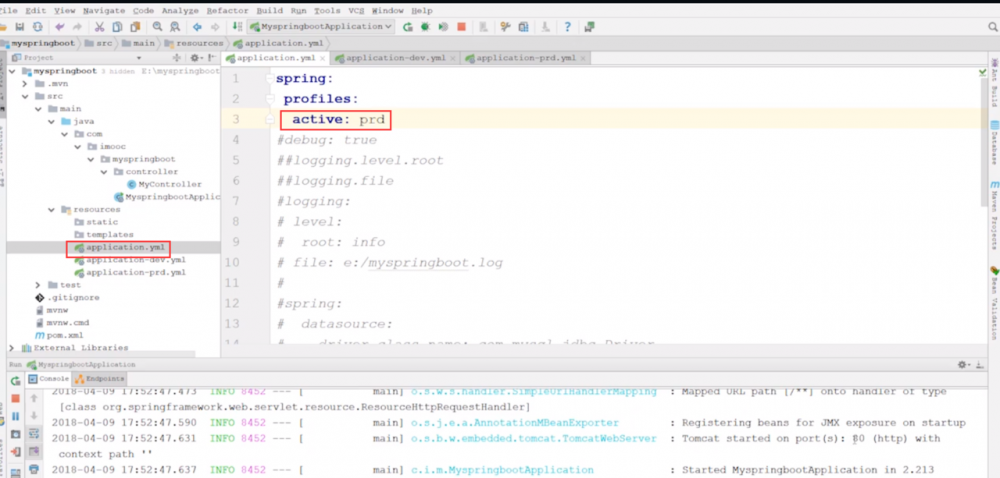The width and height of the screenshot is (1000, 478).
Task: Click the Save All toolbar icon
Action: pos(20,27)
